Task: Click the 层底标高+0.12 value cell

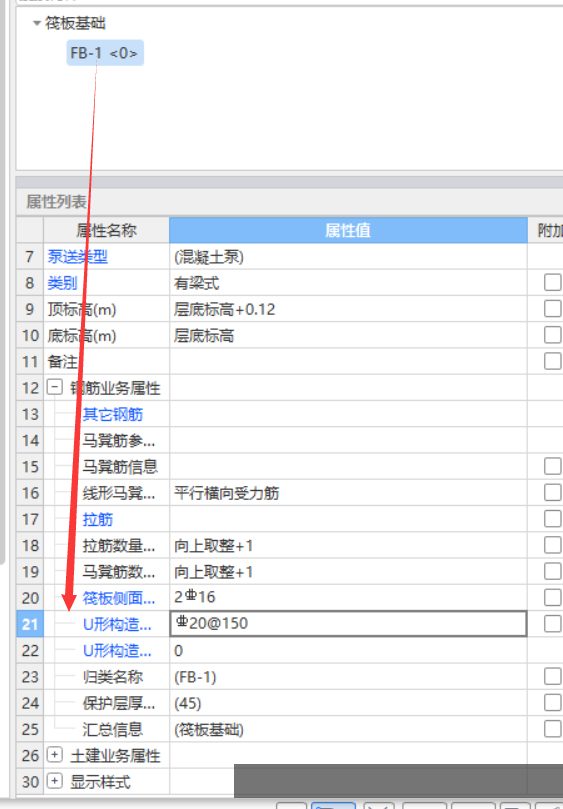Action: tap(348, 309)
